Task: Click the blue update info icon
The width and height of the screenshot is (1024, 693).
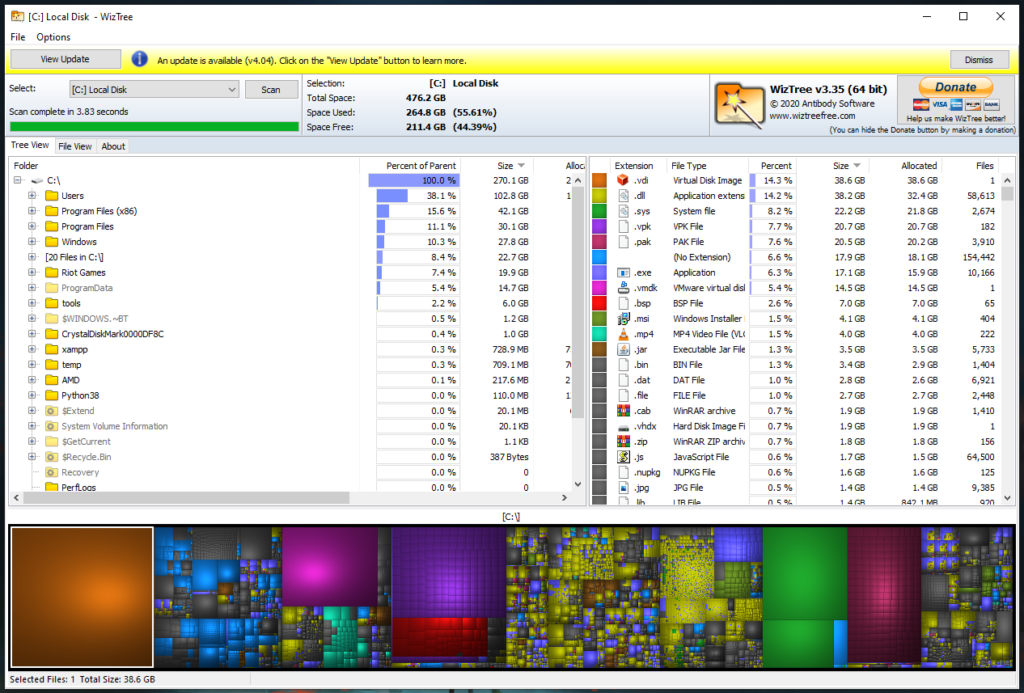Action: [x=140, y=59]
